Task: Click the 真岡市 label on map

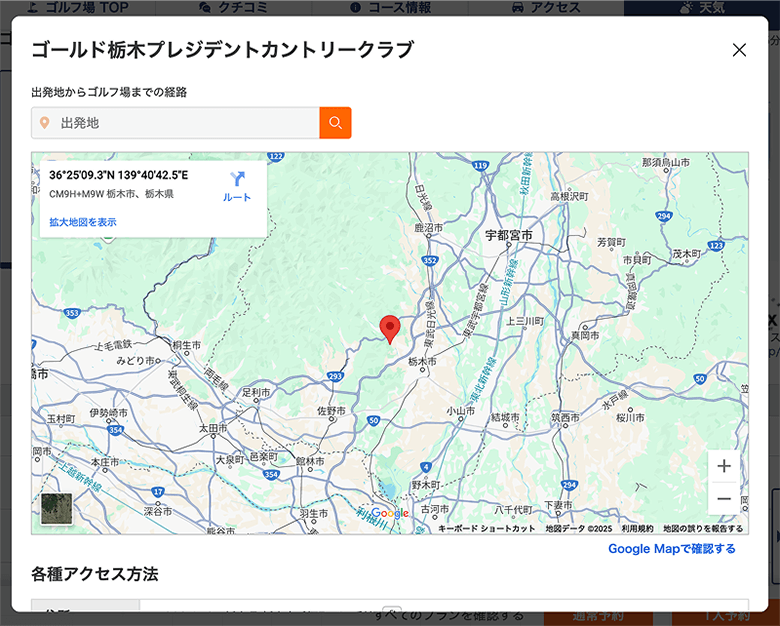Action: (585, 335)
